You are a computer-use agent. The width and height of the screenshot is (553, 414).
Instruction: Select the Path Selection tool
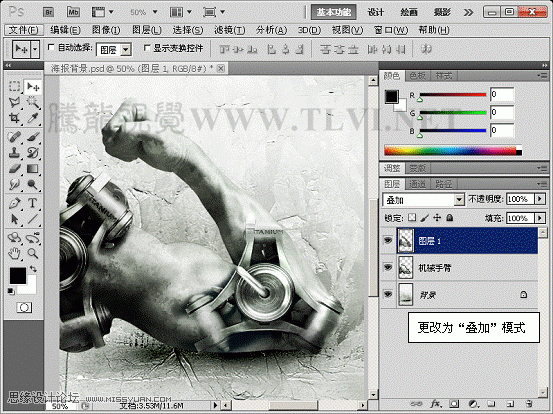point(14,219)
